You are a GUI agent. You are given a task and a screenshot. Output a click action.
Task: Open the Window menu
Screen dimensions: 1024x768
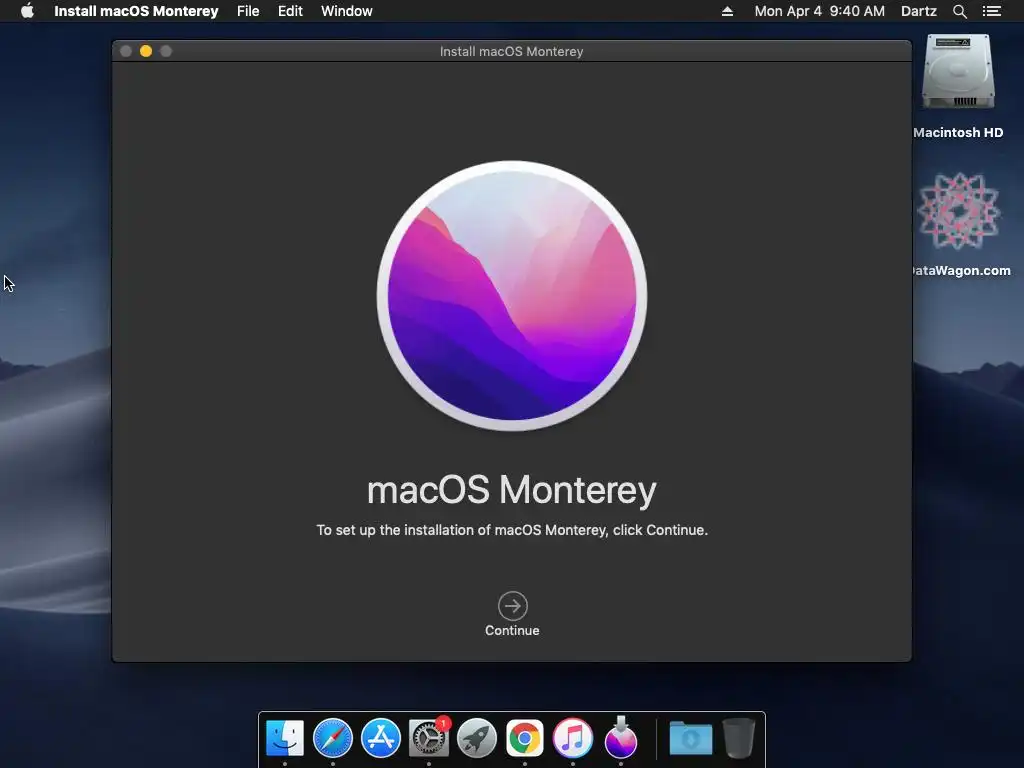click(347, 11)
